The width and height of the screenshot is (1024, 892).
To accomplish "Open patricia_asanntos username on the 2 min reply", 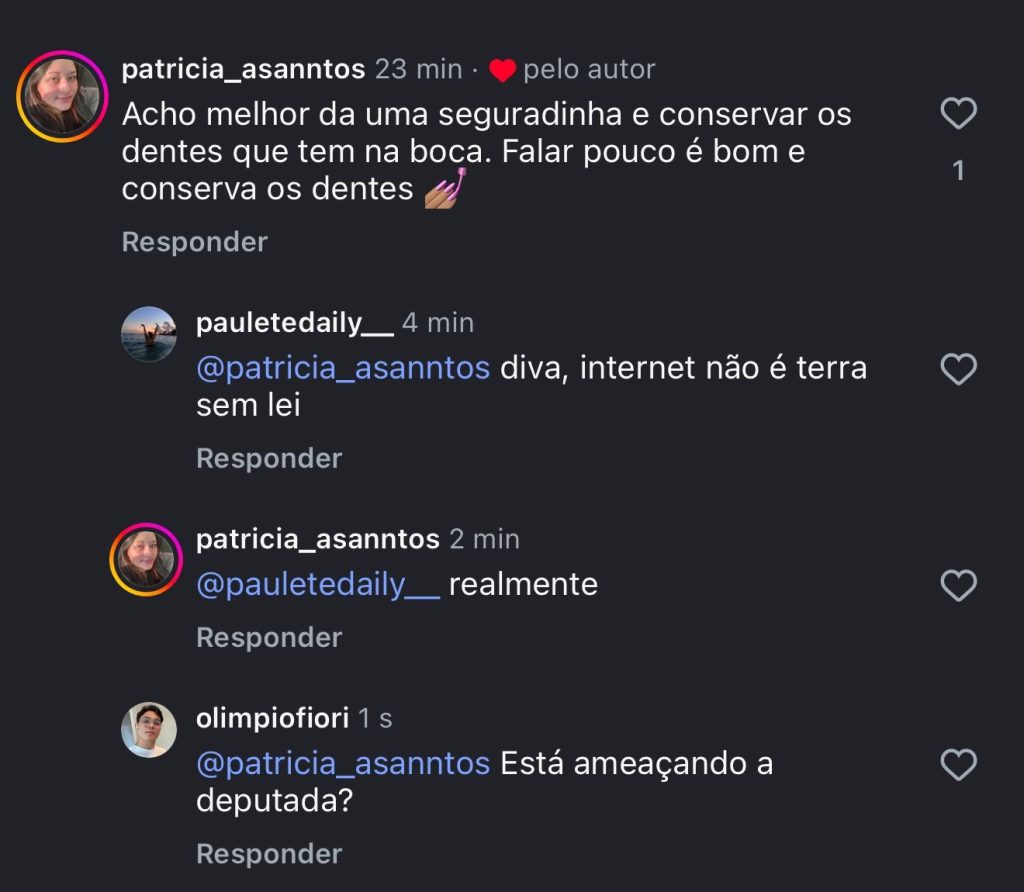I will tap(317, 539).
